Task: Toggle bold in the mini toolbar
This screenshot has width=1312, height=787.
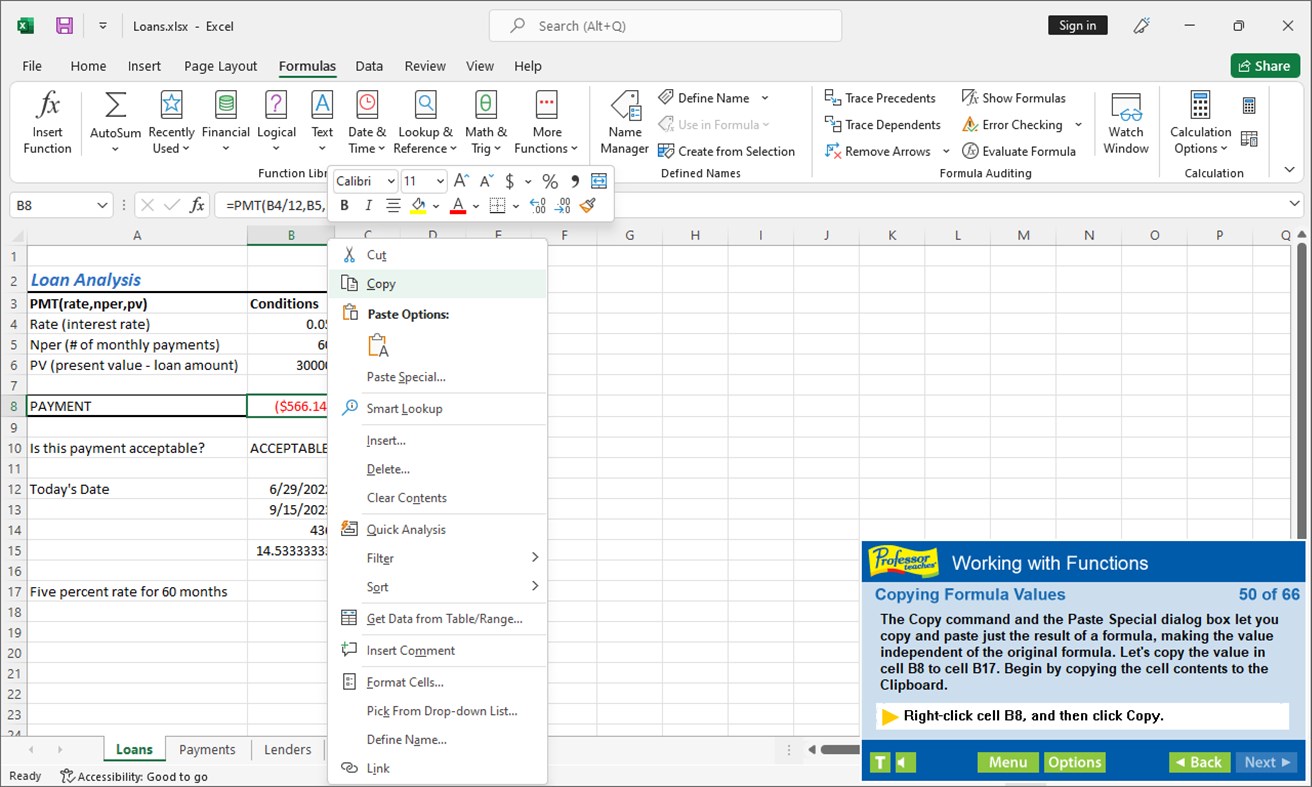Action: 344,205
